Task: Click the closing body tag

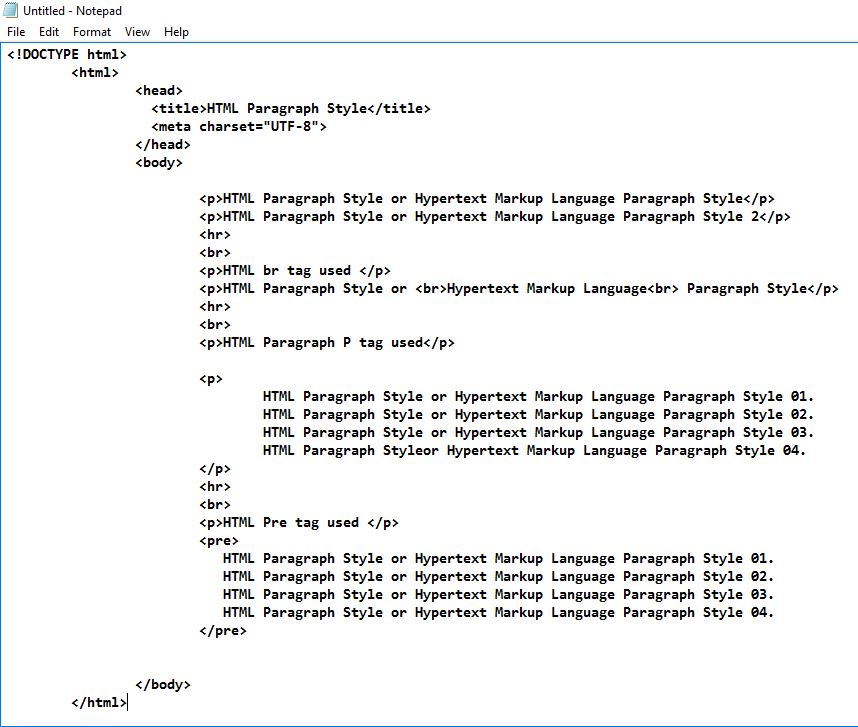Action: click(162, 684)
